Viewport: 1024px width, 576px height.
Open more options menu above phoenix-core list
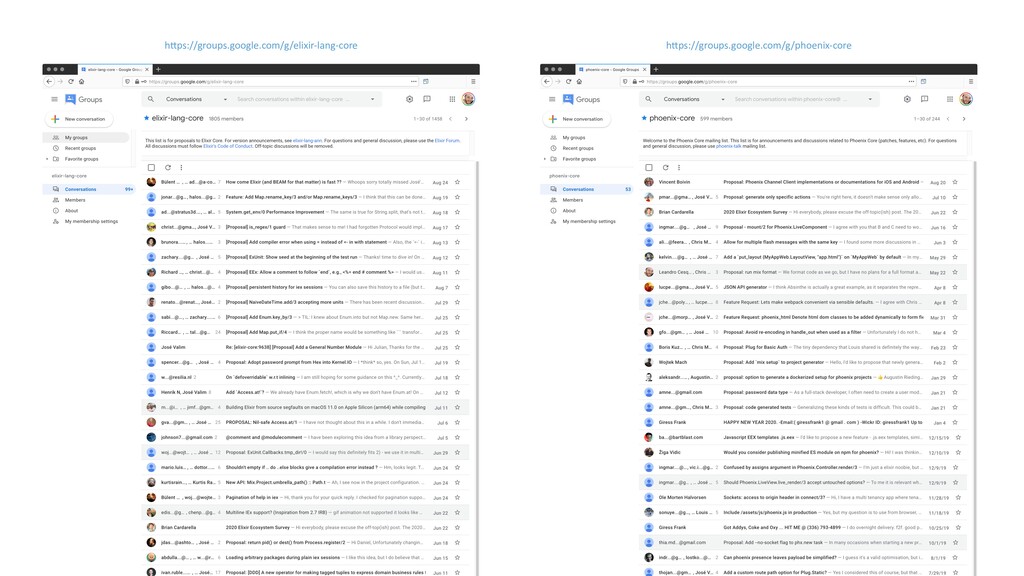point(679,168)
